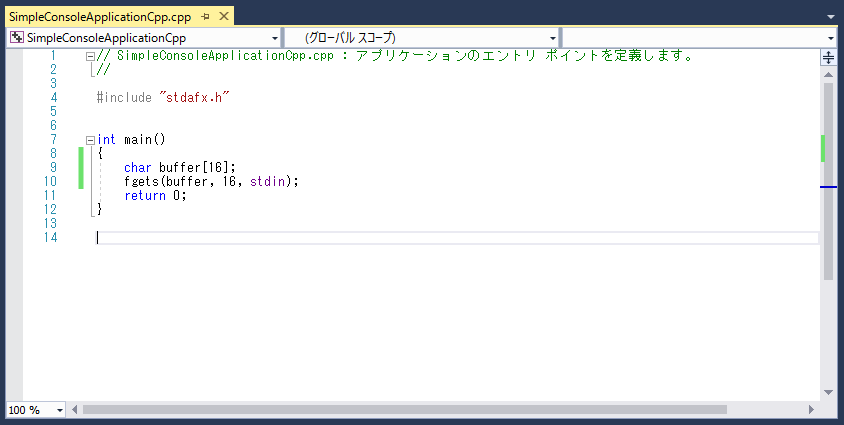The image size is (844, 425).
Task: Click the char keyword on line 9
Action: click(138, 168)
